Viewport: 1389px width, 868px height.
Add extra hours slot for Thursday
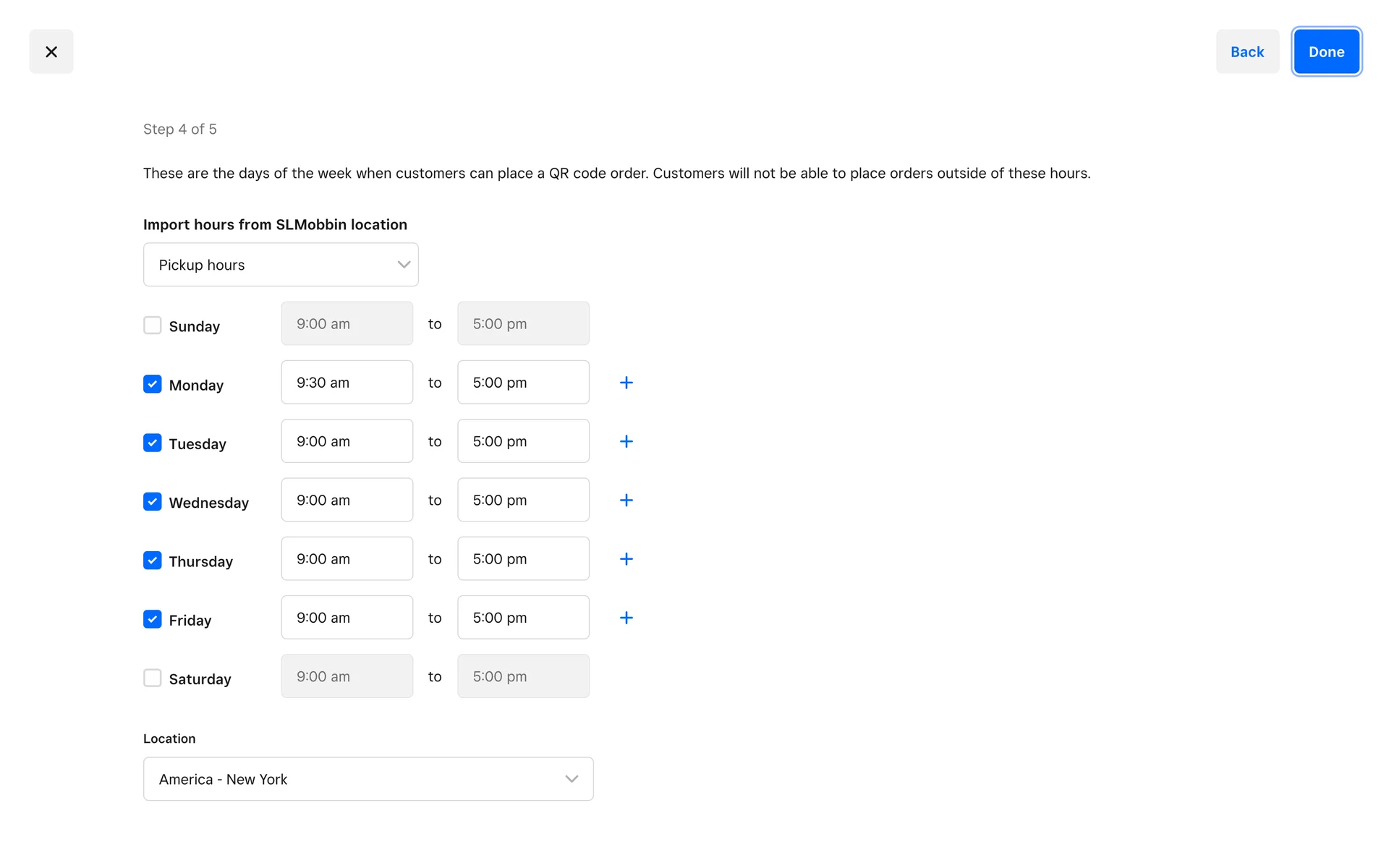click(x=626, y=559)
